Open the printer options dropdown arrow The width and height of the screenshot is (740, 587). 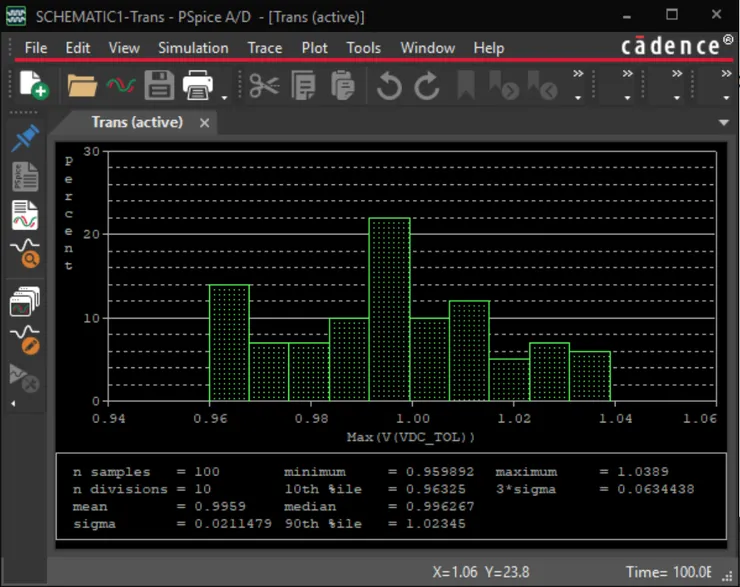coord(224,97)
